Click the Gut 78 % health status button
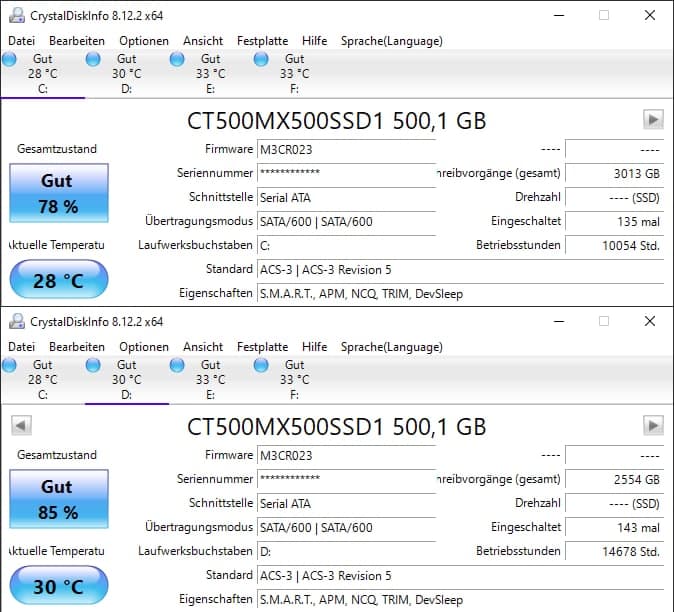This screenshot has width=674, height=612. point(59,193)
